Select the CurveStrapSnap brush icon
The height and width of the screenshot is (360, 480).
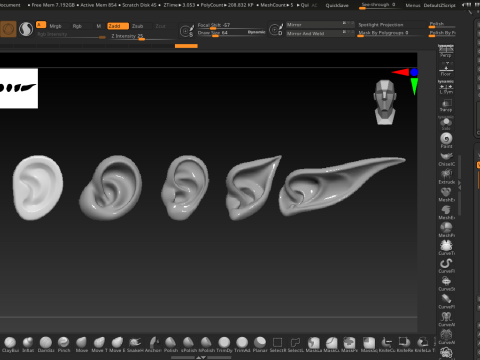[x=446, y=283]
